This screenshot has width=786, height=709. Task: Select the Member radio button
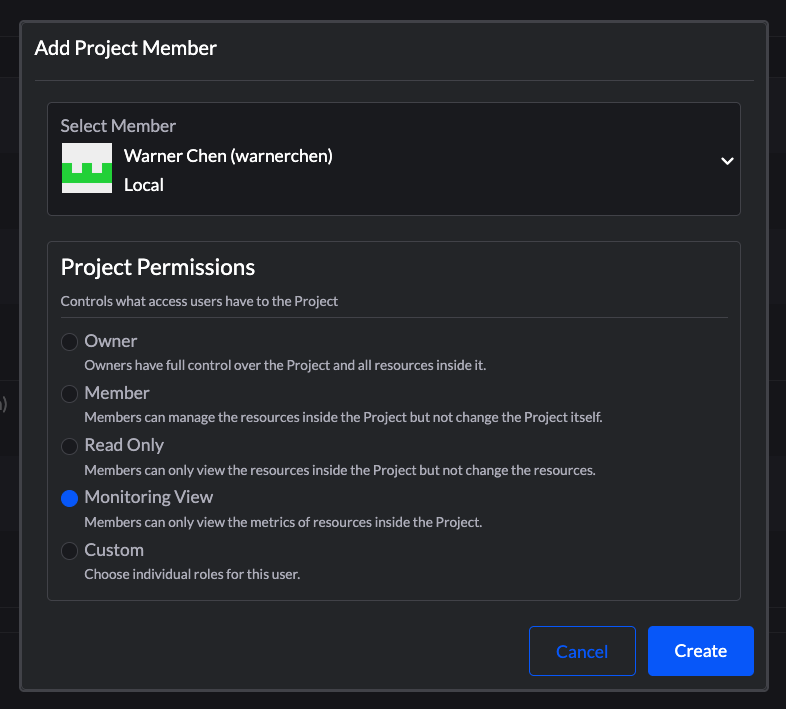69,394
